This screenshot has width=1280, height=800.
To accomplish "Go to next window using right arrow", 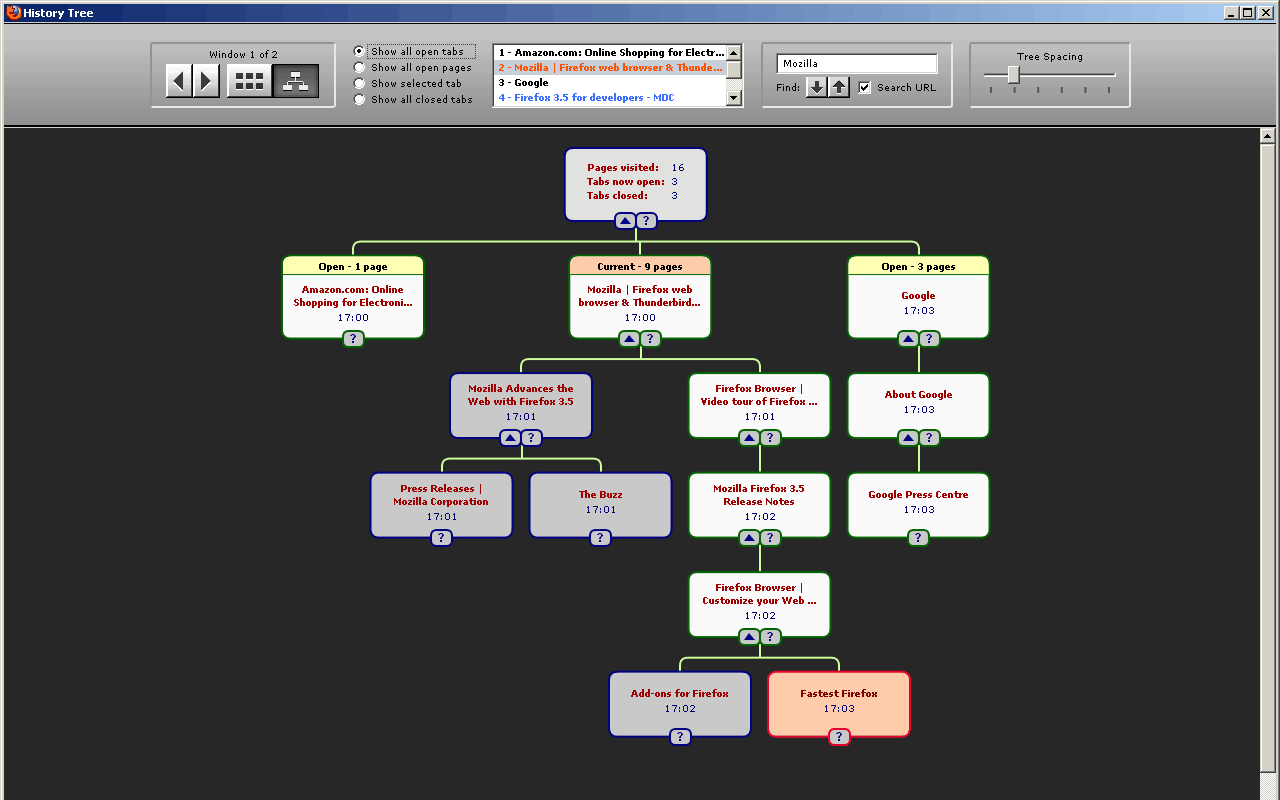I will coord(206,81).
